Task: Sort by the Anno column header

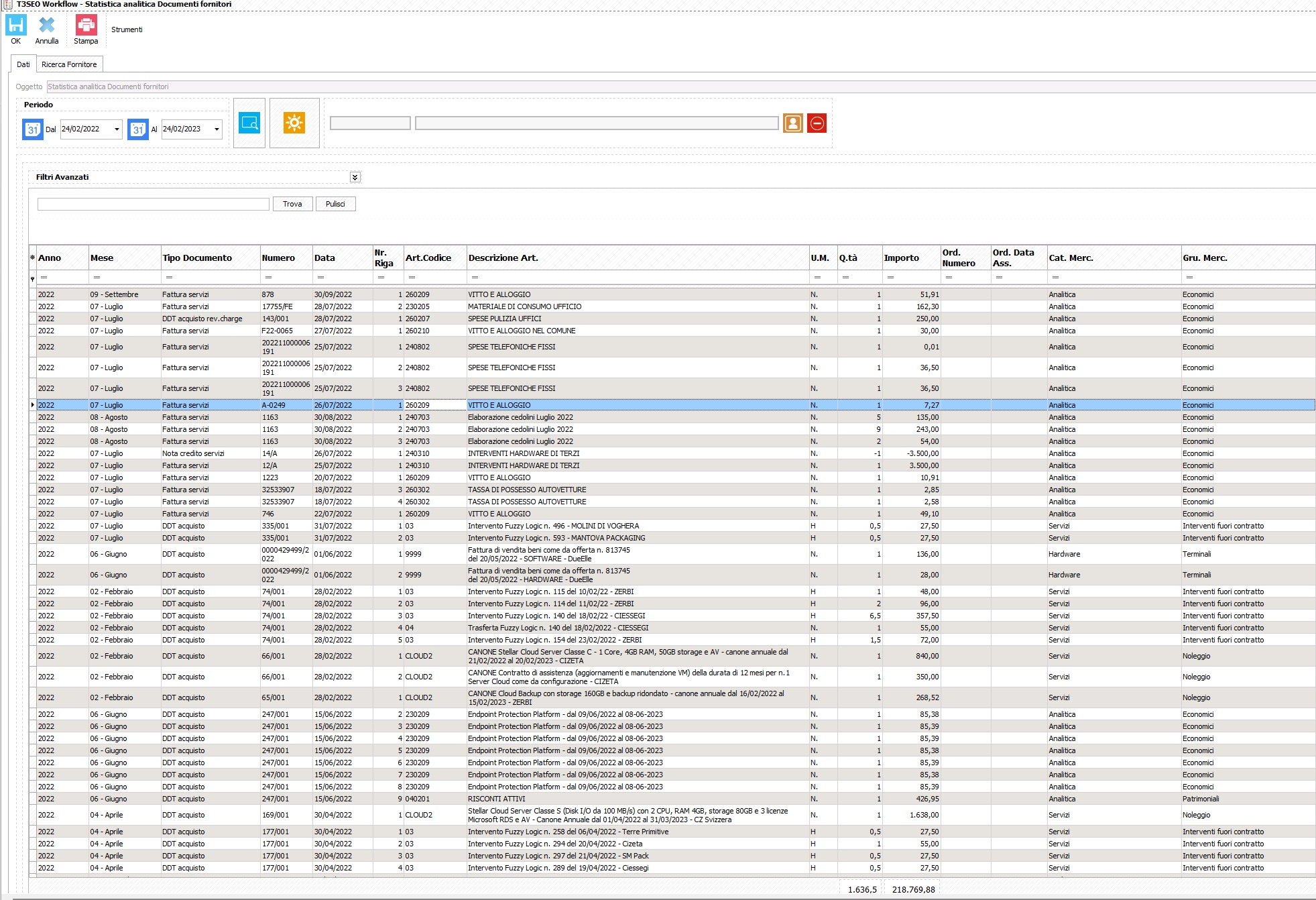Action: point(62,258)
